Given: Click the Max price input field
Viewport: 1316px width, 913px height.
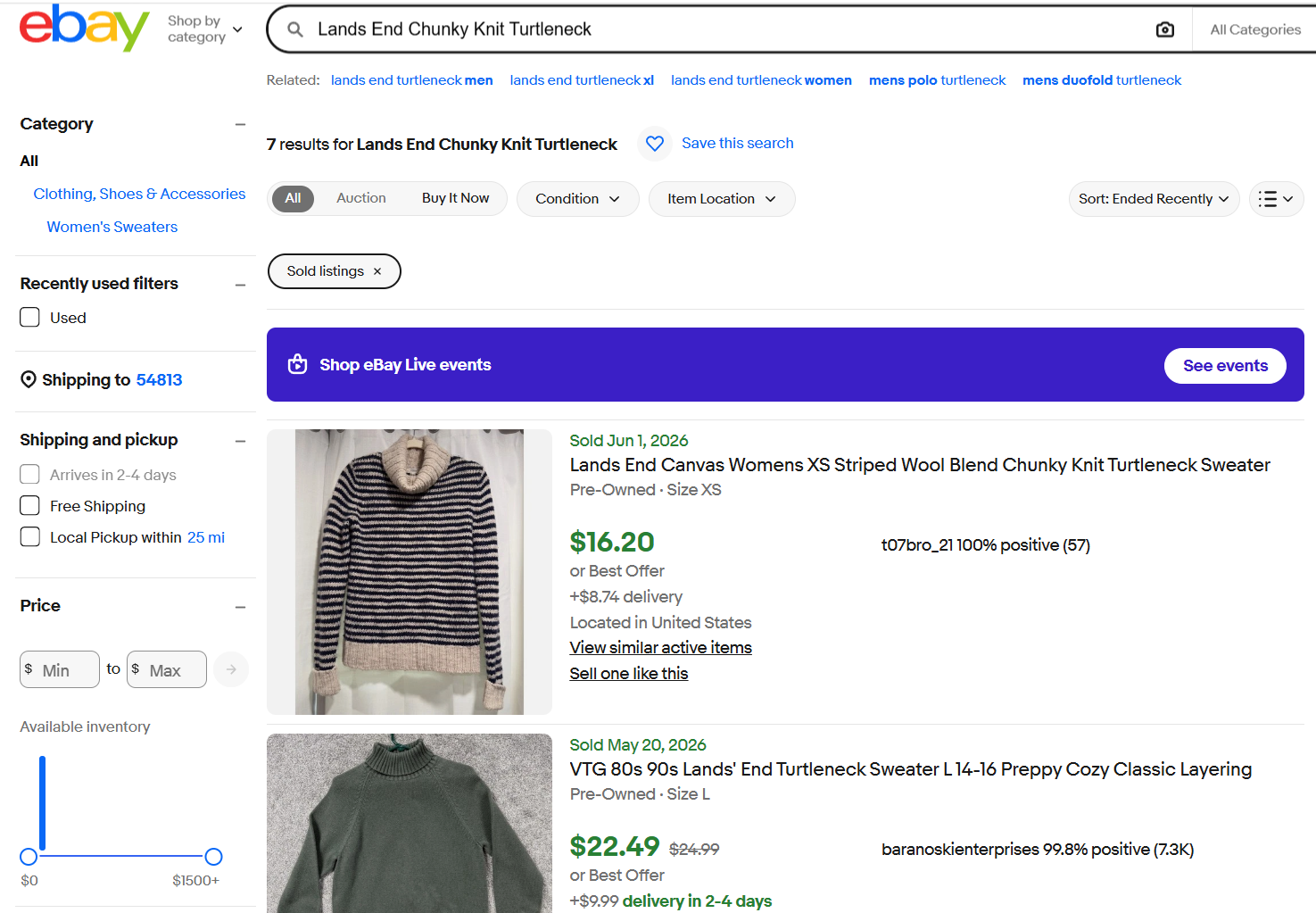Looking at the screenshot, I should [167, 669].
